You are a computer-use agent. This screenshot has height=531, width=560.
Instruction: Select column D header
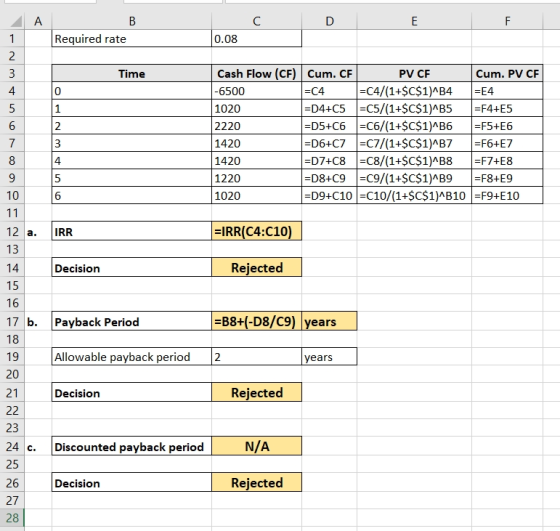click(x=329, y=21)
